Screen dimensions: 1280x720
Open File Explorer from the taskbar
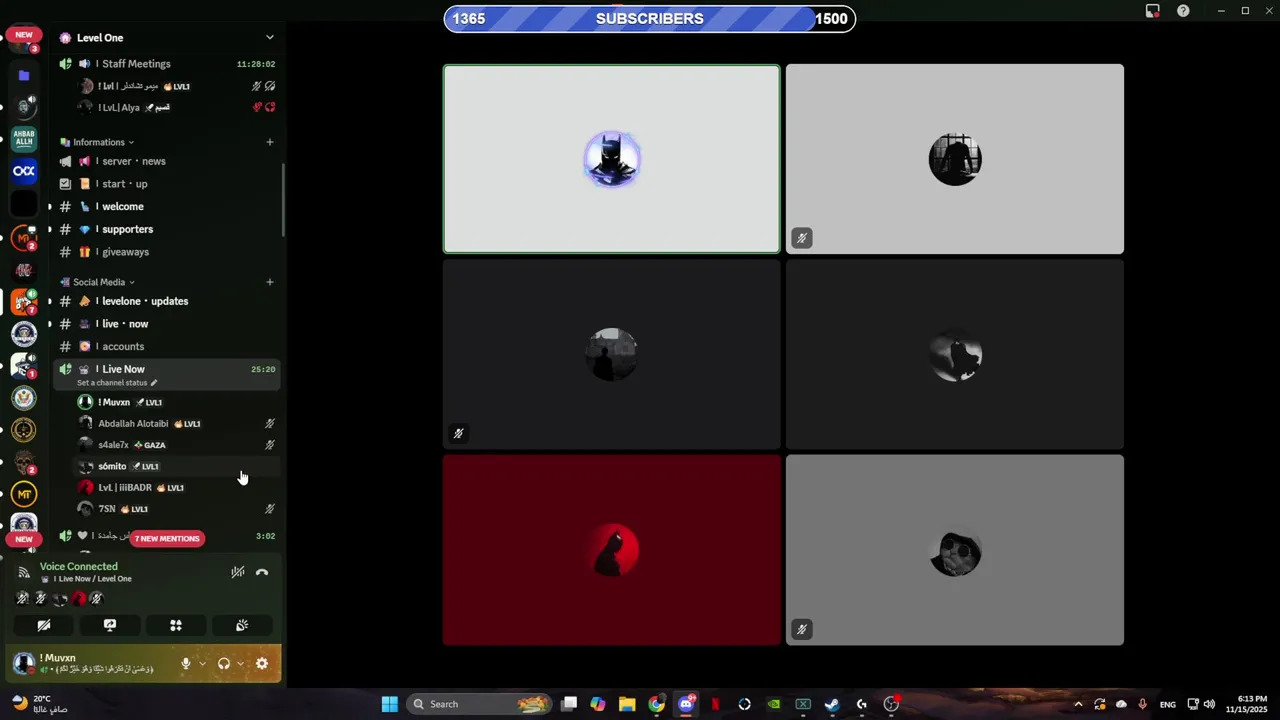point(627,704)
